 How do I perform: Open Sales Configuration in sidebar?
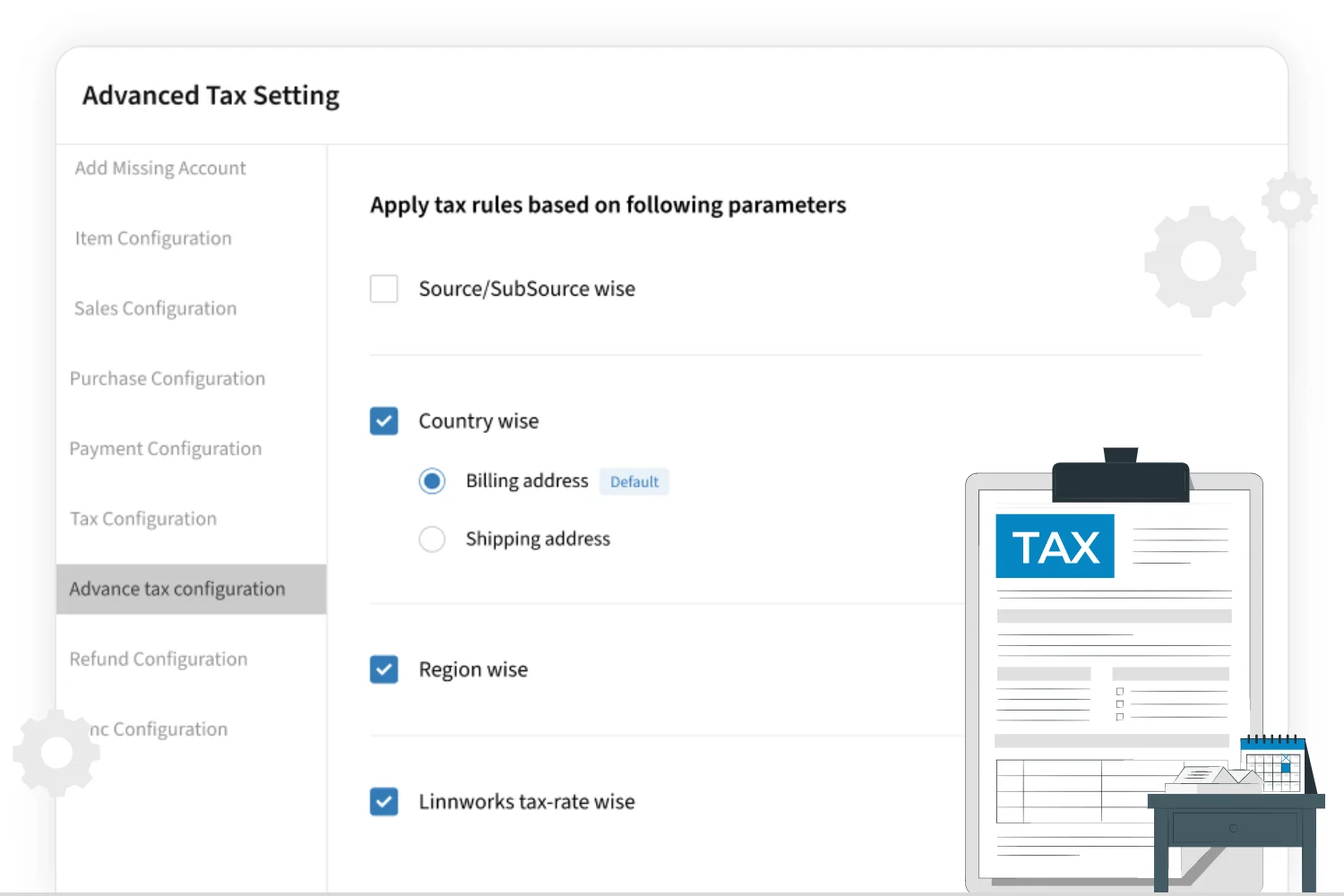pyautogui.click(x=155, y=308)
